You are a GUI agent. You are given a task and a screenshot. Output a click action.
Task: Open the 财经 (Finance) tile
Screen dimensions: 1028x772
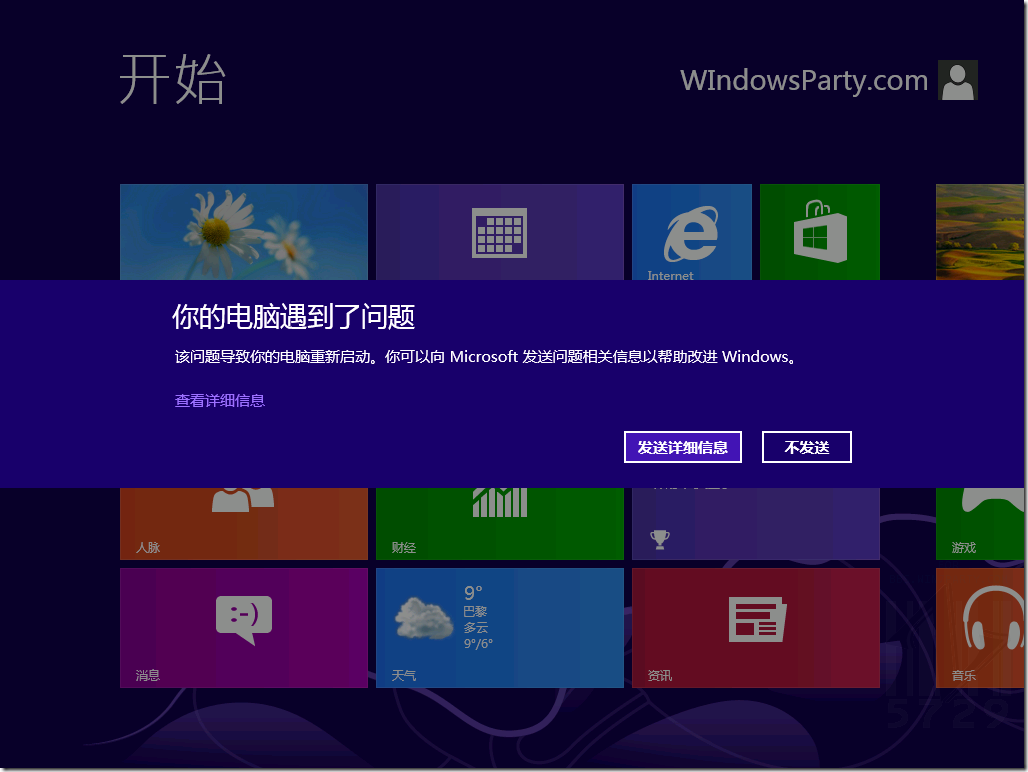500,520
